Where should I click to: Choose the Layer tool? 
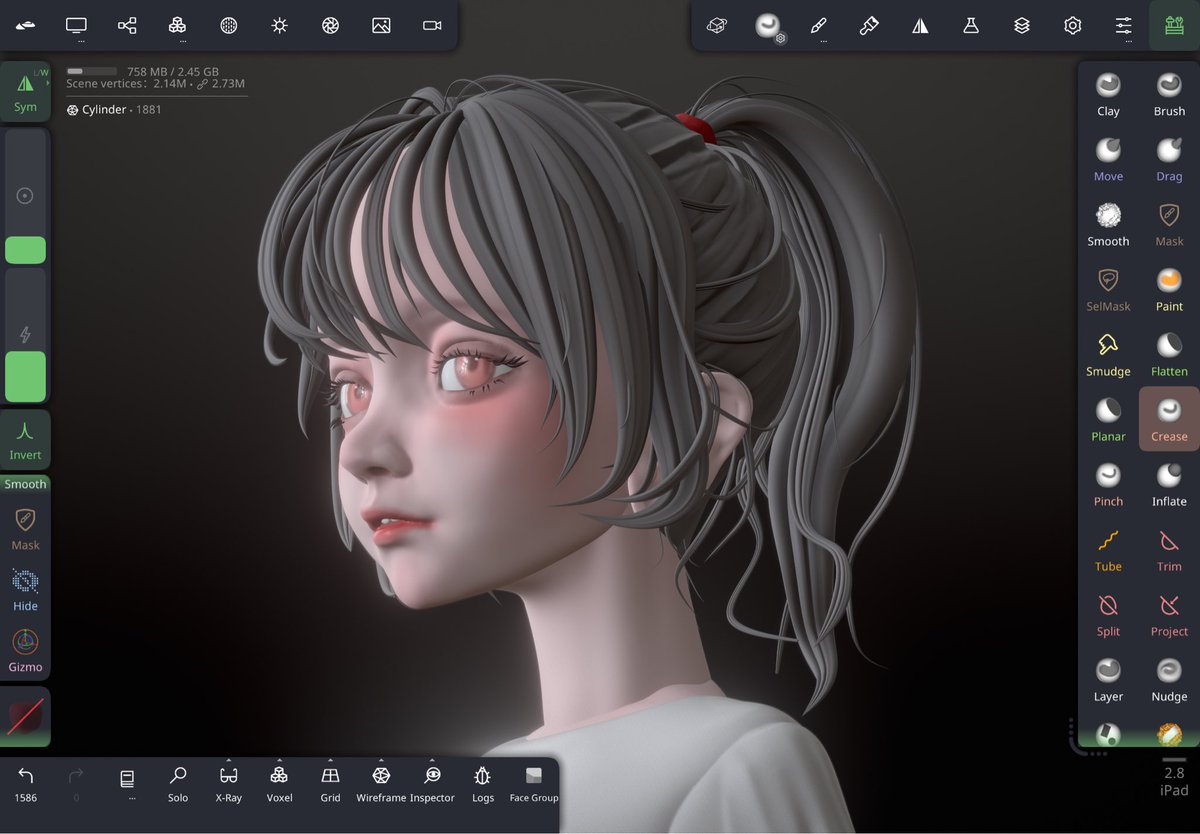[x=1108, y=680]
